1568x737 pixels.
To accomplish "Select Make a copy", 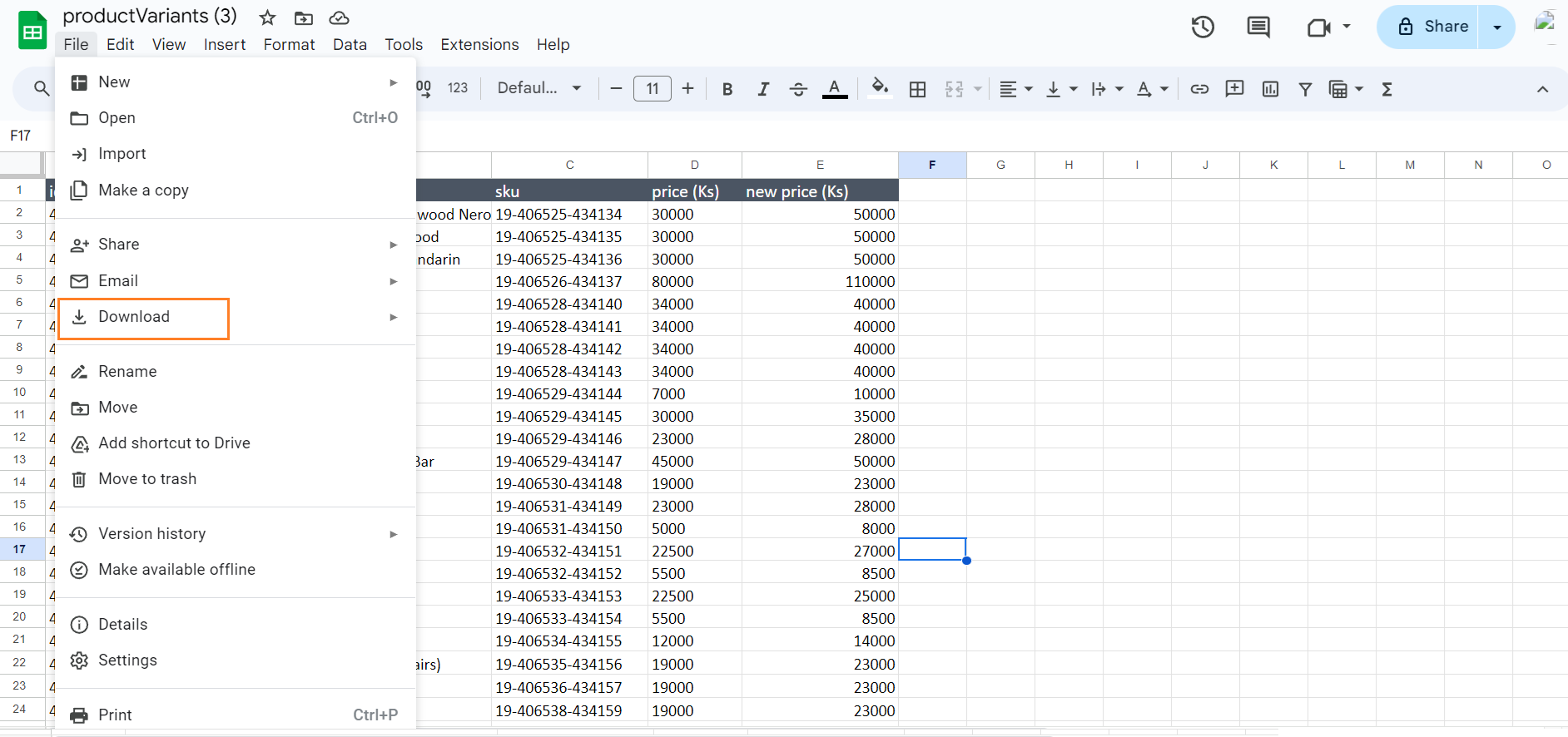I will pos(236,190).
